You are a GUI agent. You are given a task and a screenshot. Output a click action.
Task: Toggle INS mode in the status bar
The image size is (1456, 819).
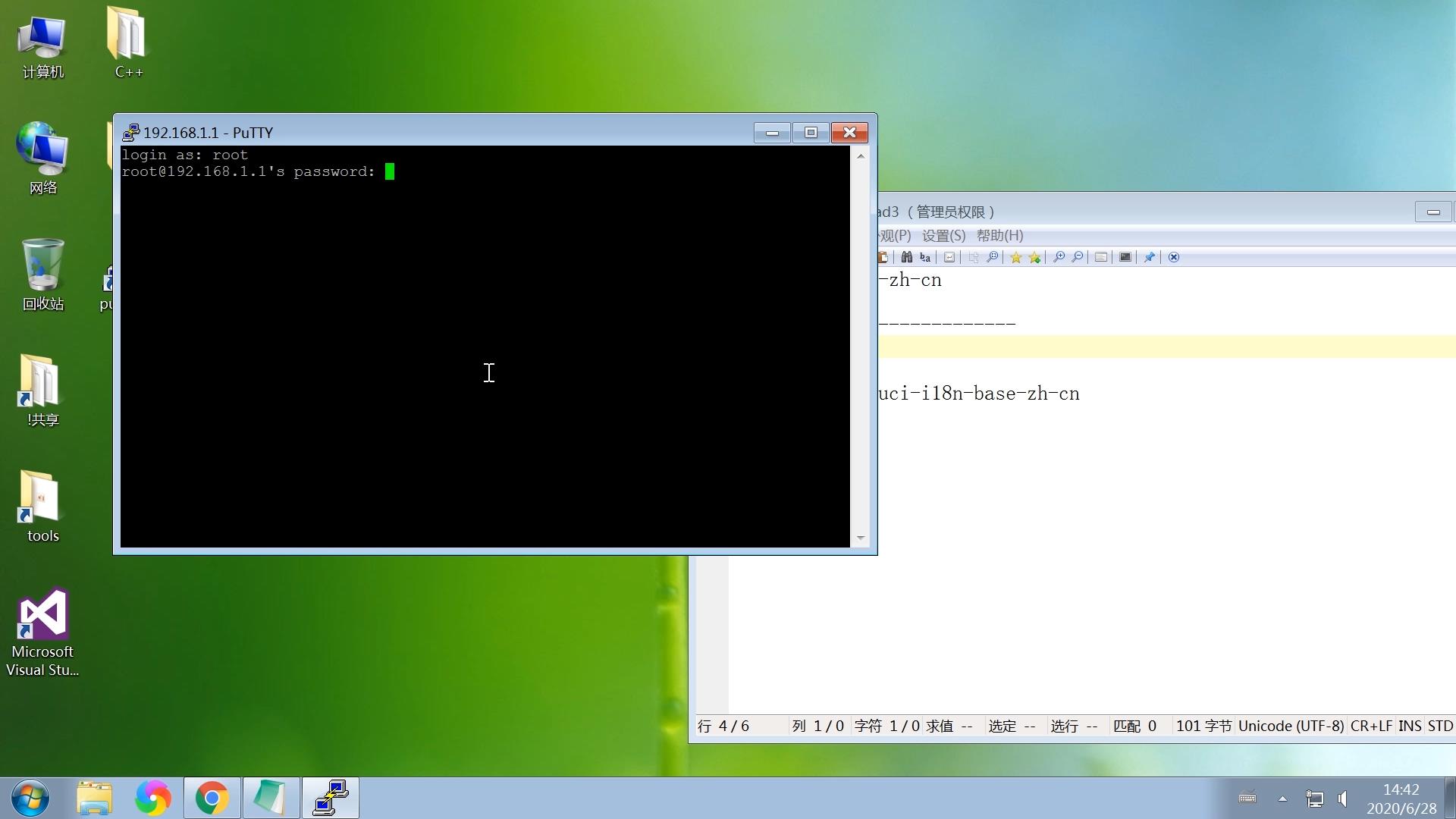pos(1409,726)
